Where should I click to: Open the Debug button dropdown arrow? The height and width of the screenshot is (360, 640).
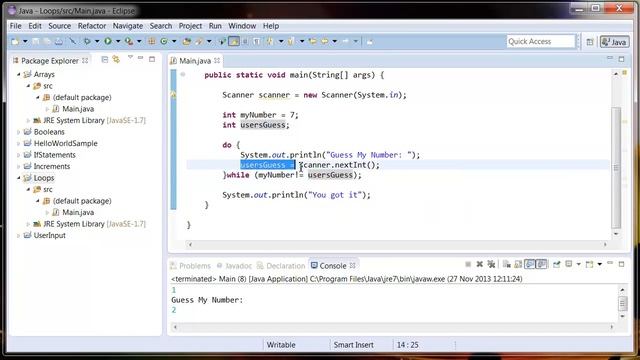tap(97, 42)
